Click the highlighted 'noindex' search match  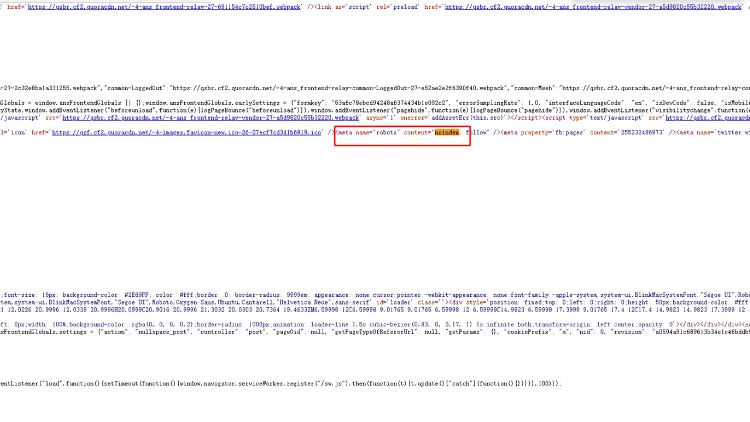pos(447,133)
